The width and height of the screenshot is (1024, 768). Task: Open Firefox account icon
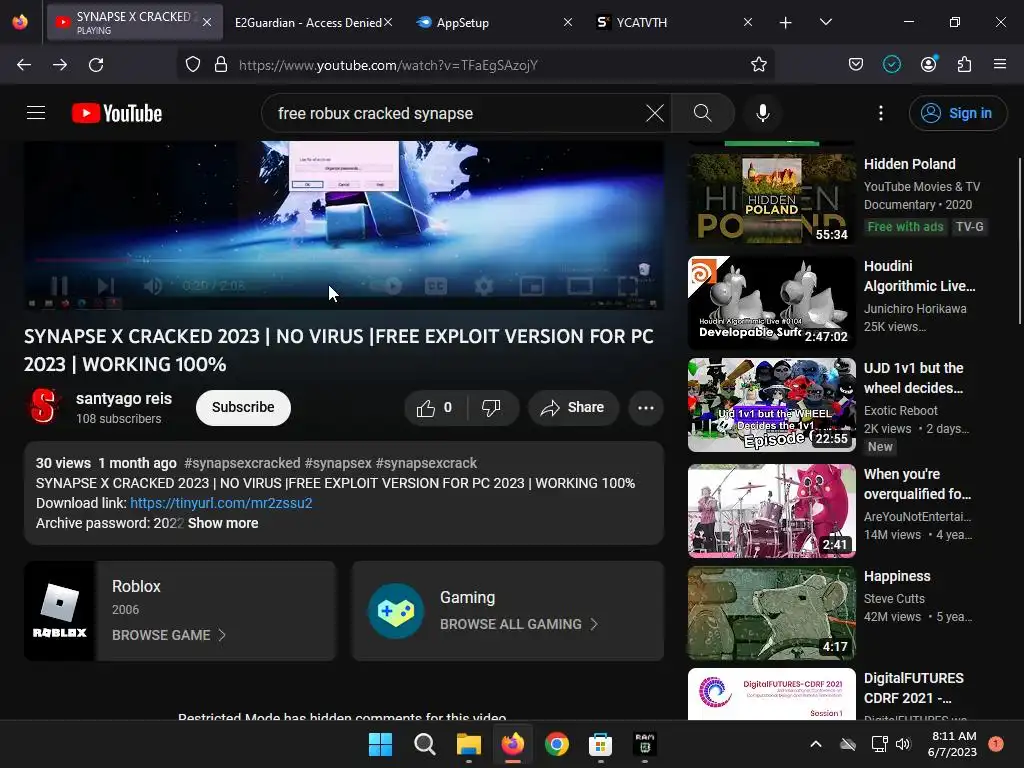pos(929,64)
